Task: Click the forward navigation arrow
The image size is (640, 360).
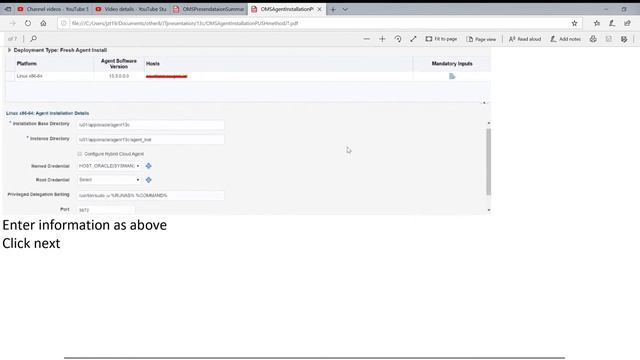Action: coord(13,23)
